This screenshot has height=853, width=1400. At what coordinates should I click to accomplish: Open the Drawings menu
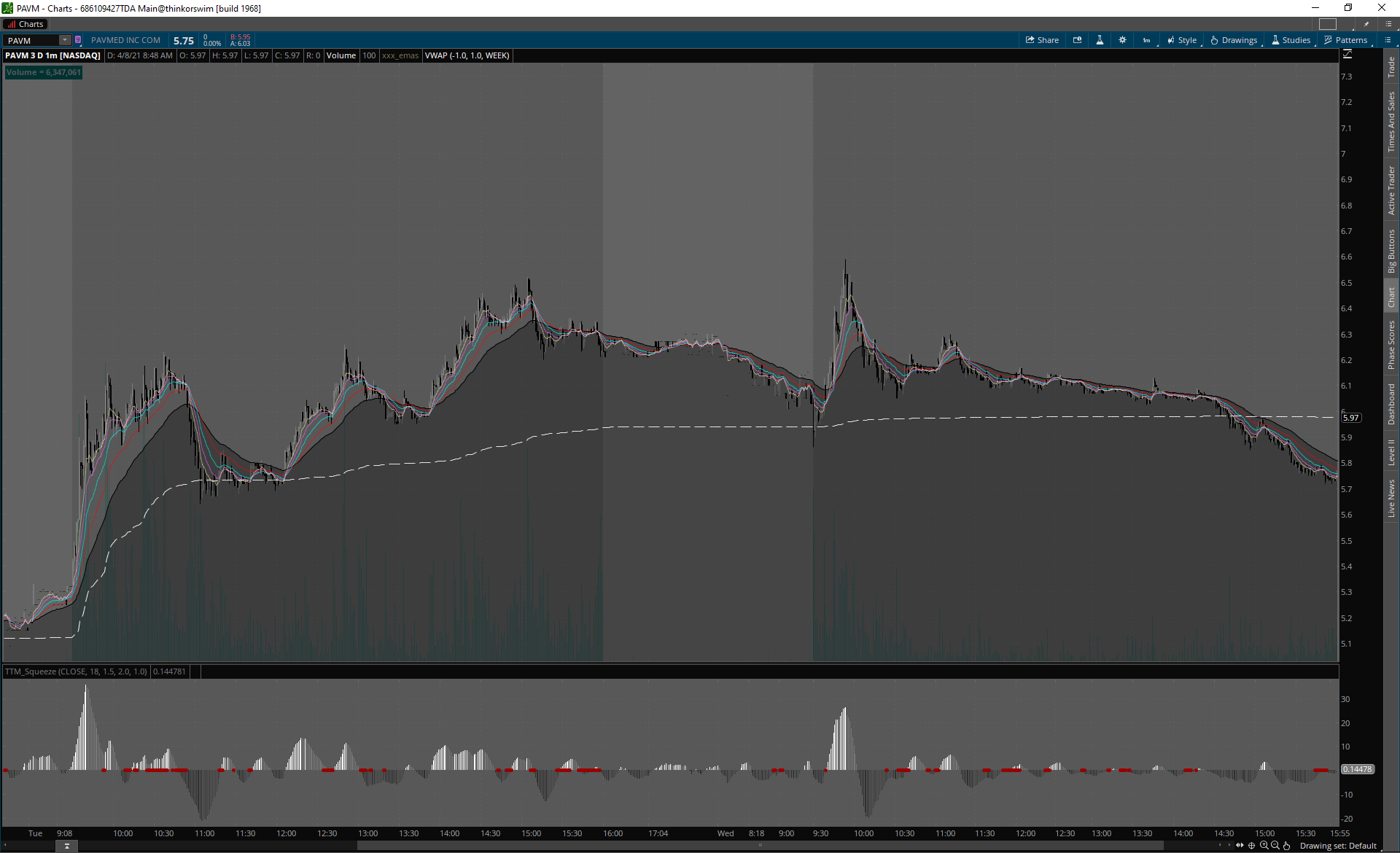(x=1234, y=40)
